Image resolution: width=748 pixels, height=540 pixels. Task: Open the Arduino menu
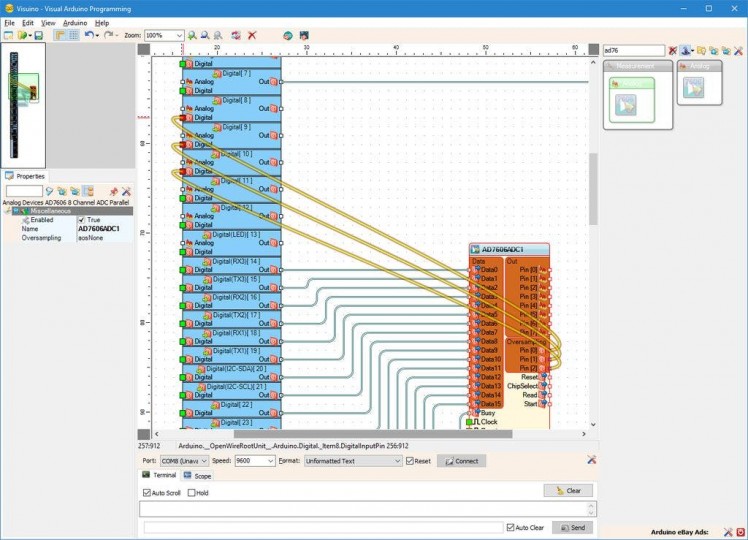coord(75,22)
